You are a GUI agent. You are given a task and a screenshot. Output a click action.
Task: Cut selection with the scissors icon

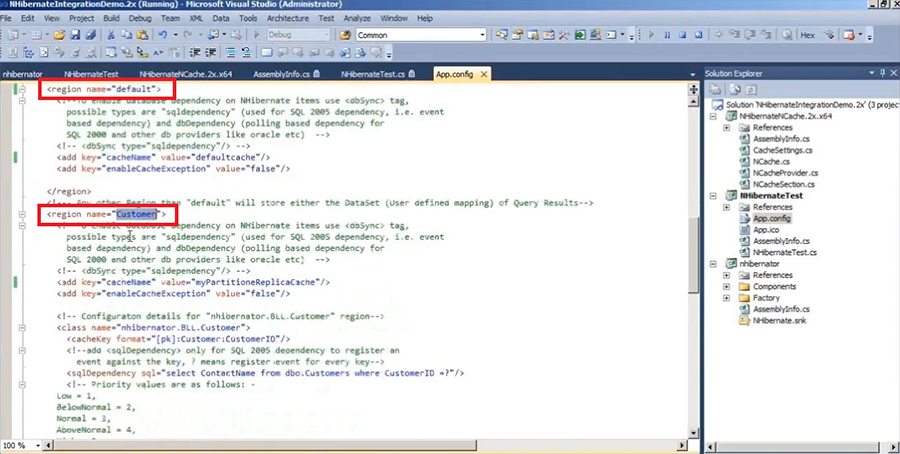111,35
